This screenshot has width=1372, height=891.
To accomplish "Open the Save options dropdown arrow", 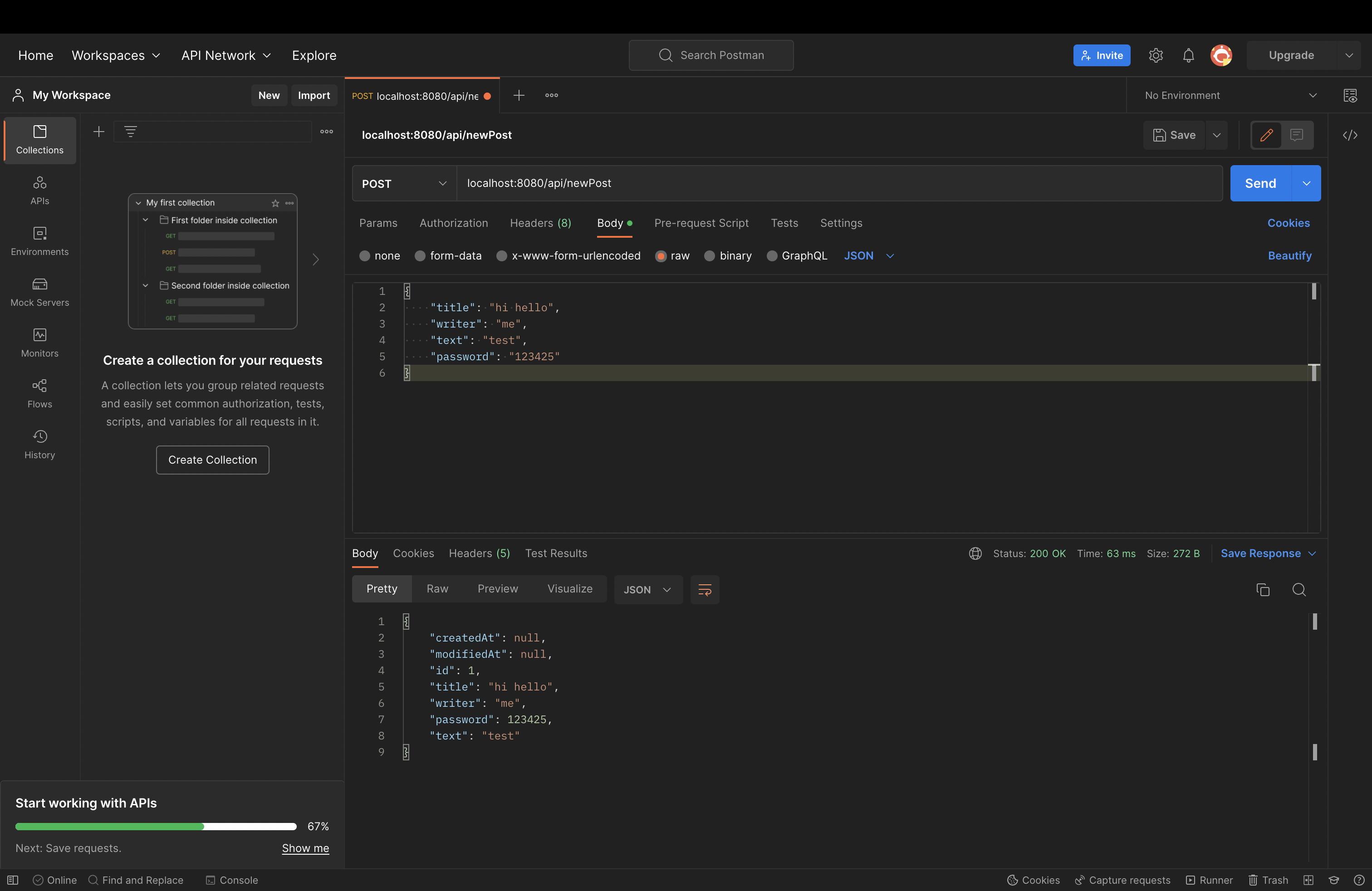I will (1216, 135).
